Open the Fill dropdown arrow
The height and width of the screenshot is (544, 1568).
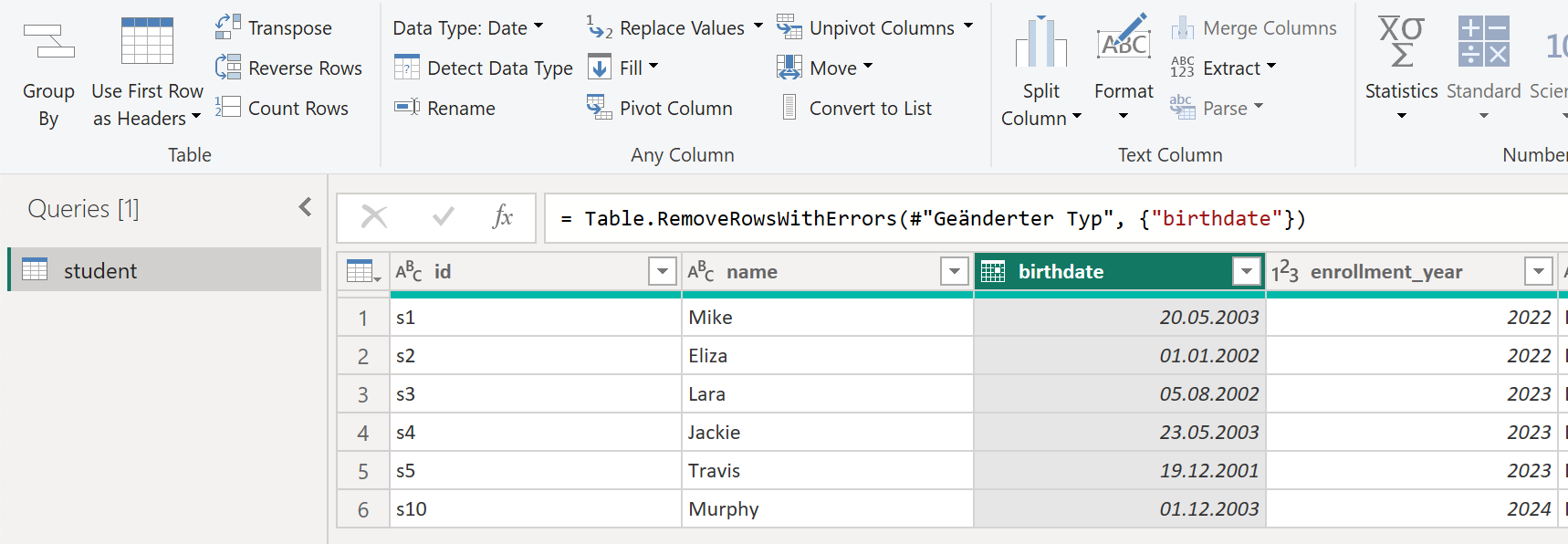click(x=653, y=67)
